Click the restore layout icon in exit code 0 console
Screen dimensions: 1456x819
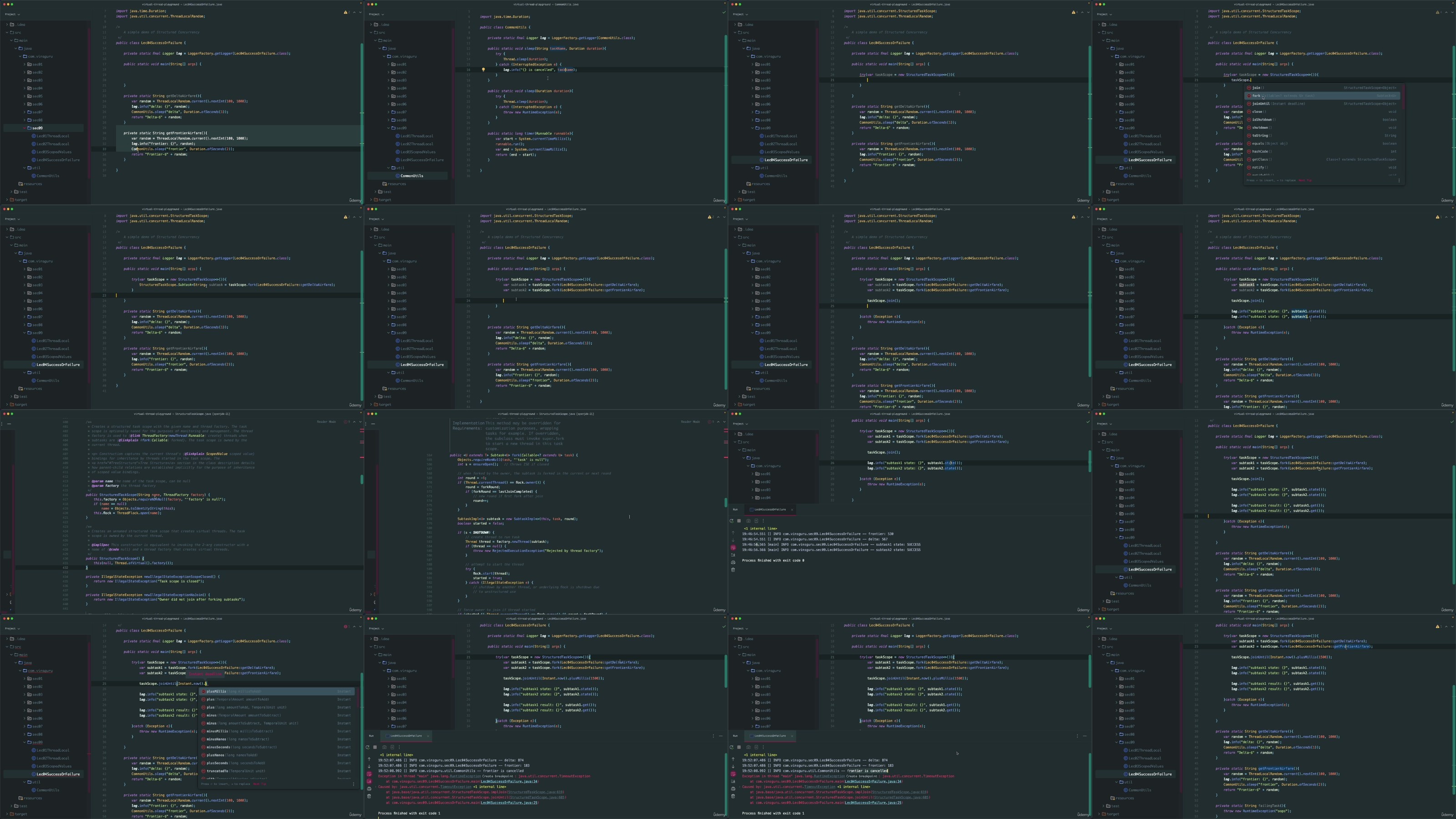coord(756,521)
